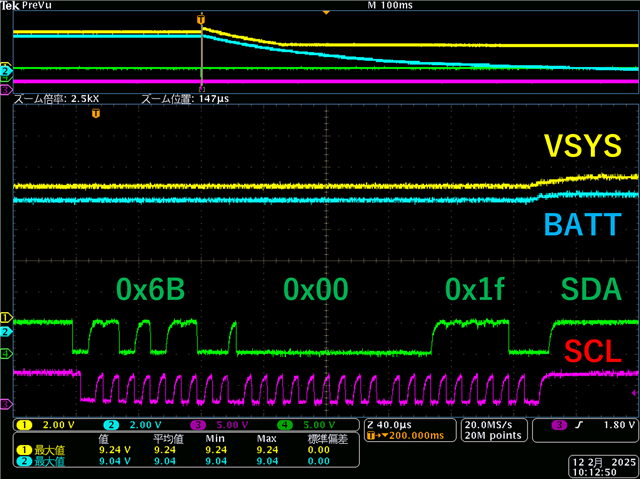This screenshot has width=640, height=479.
Task: Click the 1.80 V trigger level readout
Action: 619,425
